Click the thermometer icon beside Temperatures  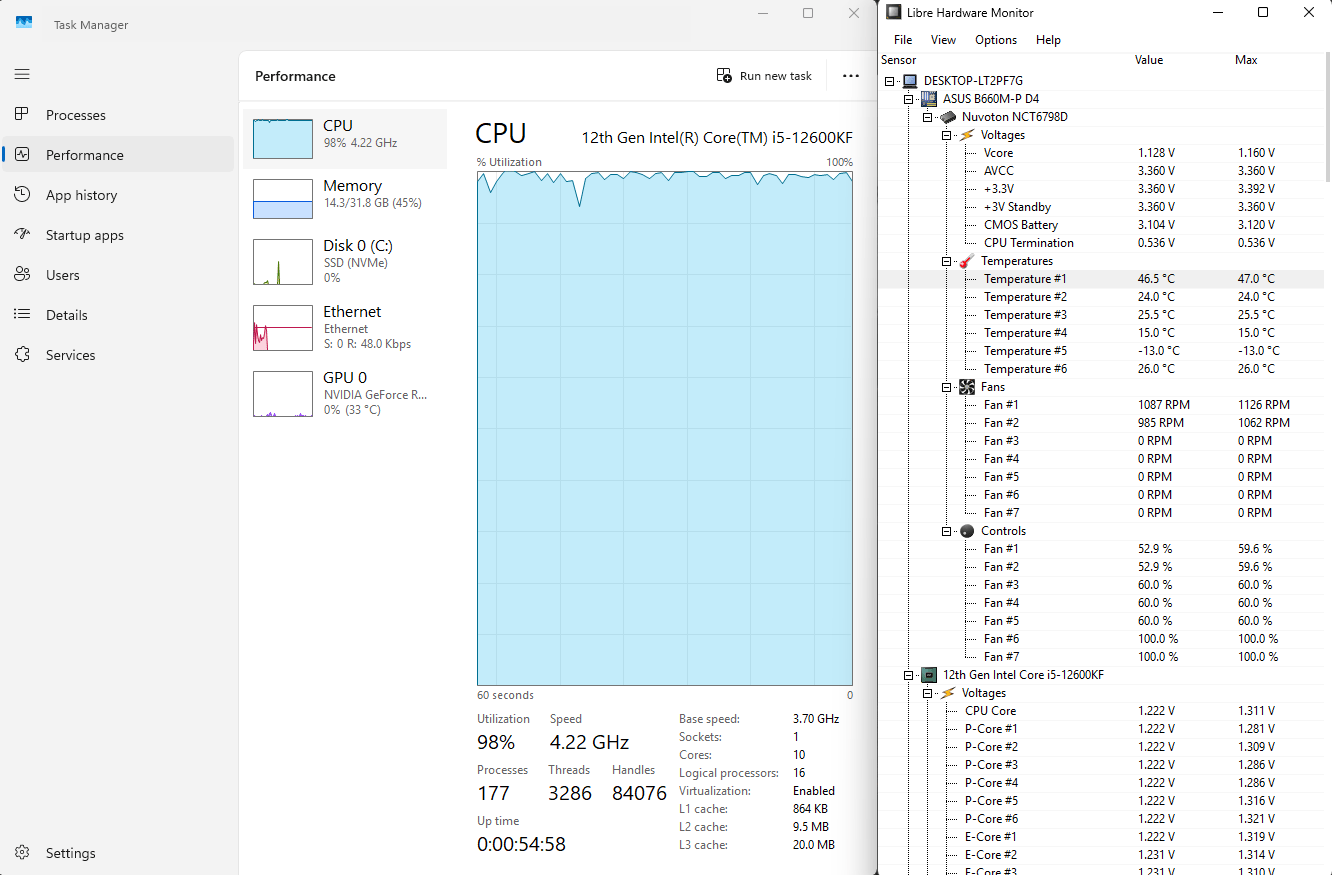point(967,261)
